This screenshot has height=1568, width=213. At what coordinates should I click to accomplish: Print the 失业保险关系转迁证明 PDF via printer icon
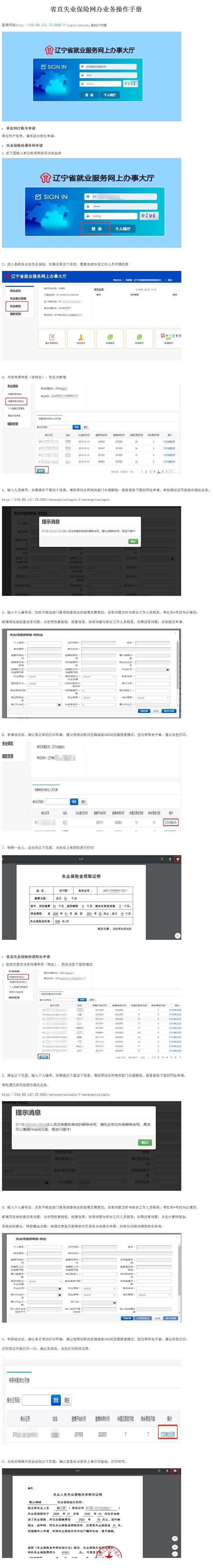click(175, 1472)
